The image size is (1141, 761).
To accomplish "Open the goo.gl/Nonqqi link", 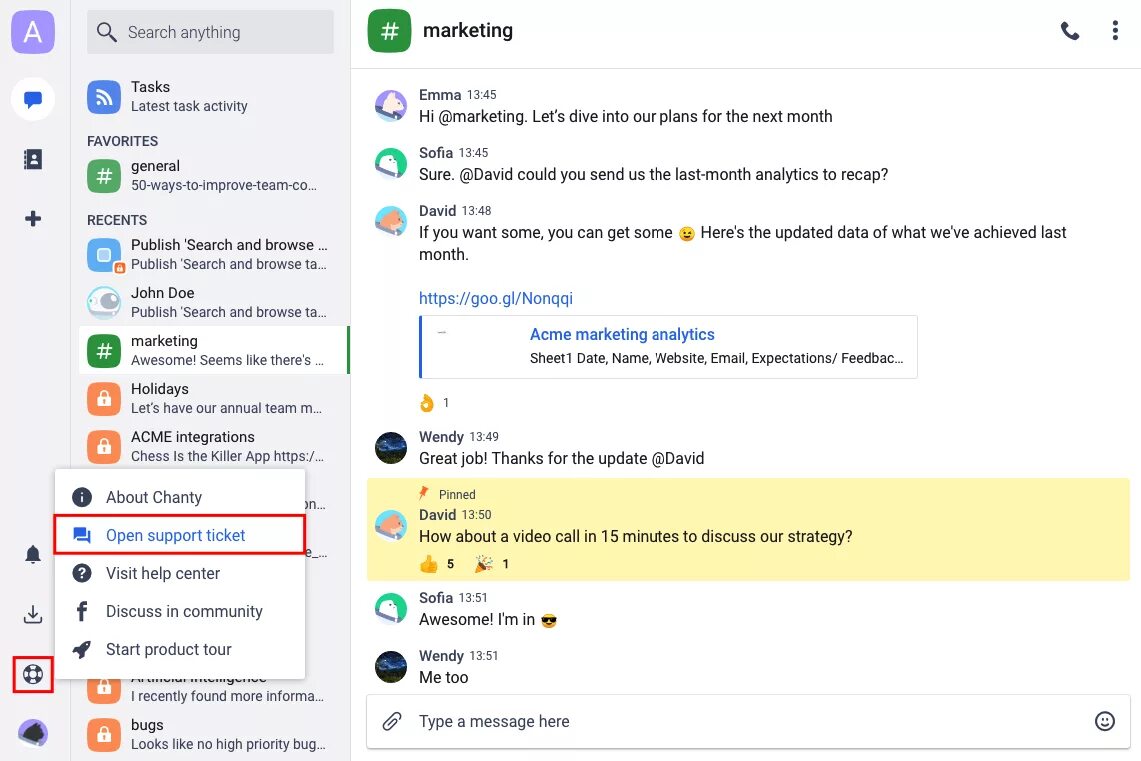I will (496, 298).
